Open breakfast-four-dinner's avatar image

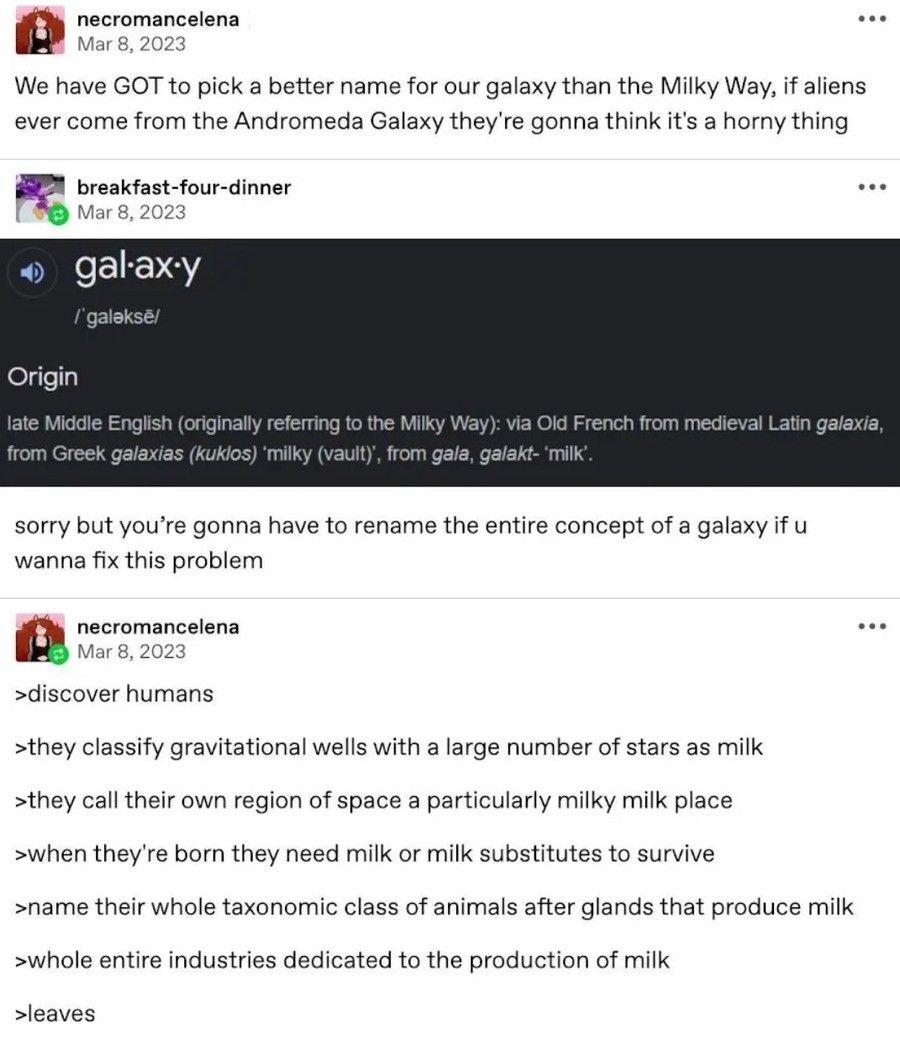pyautogui.click(x=40, y=198)
